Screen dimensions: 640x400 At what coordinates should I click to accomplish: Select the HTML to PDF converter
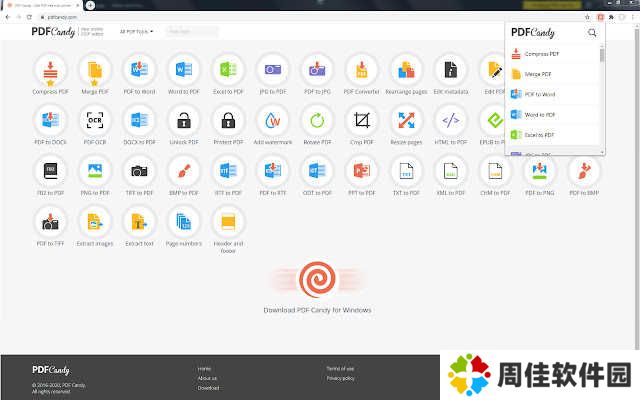coord(451,121)
